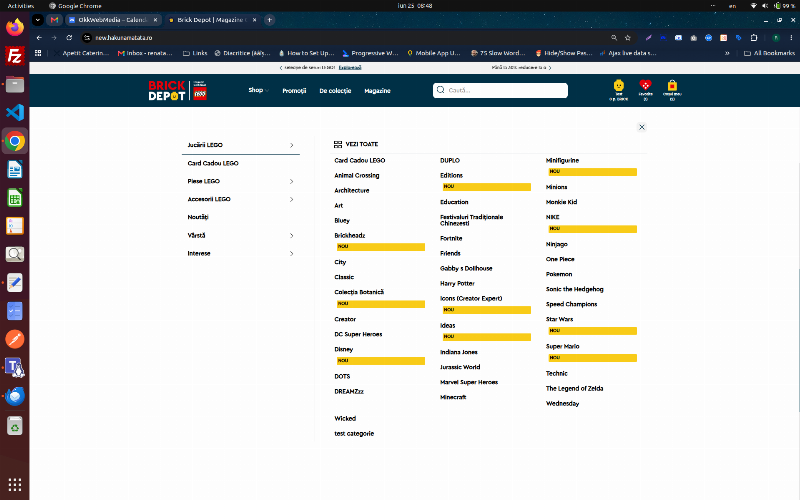Expand the Interese submenu chevron
The width and height of the screenshot is (800, 500).
pyautogui.click(x=291, y=254)
